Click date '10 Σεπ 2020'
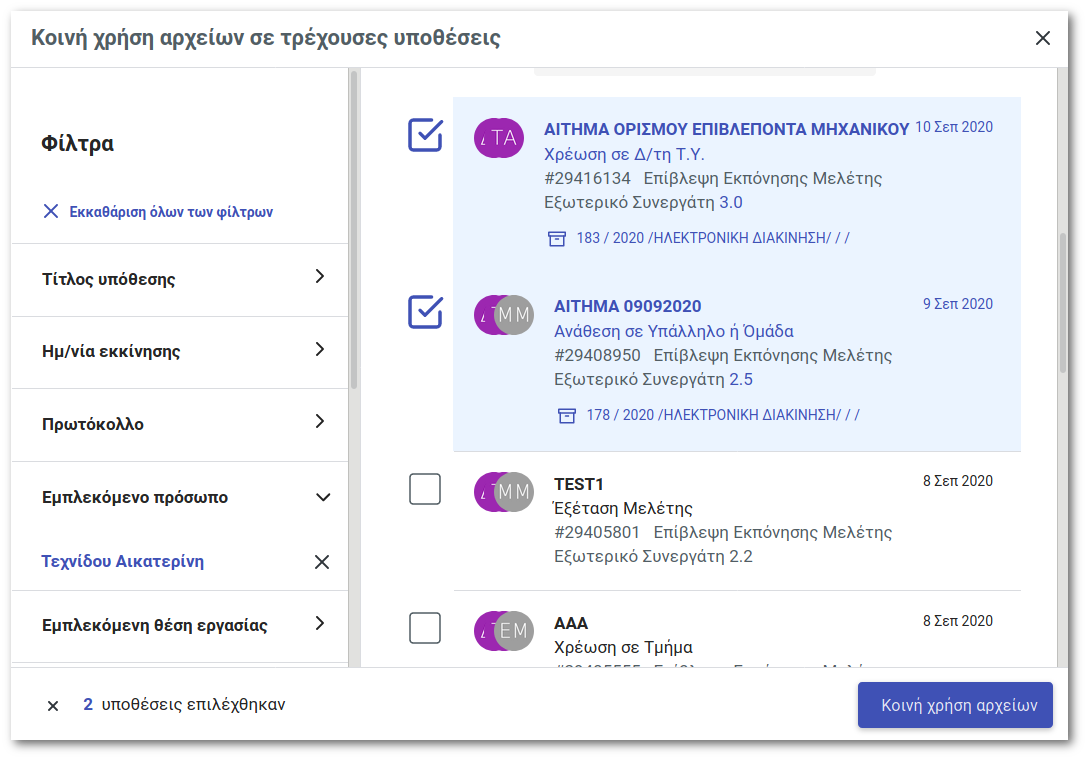Image resolution: width=1087 pixels, height=759 pixels. [x=954, y=127]
